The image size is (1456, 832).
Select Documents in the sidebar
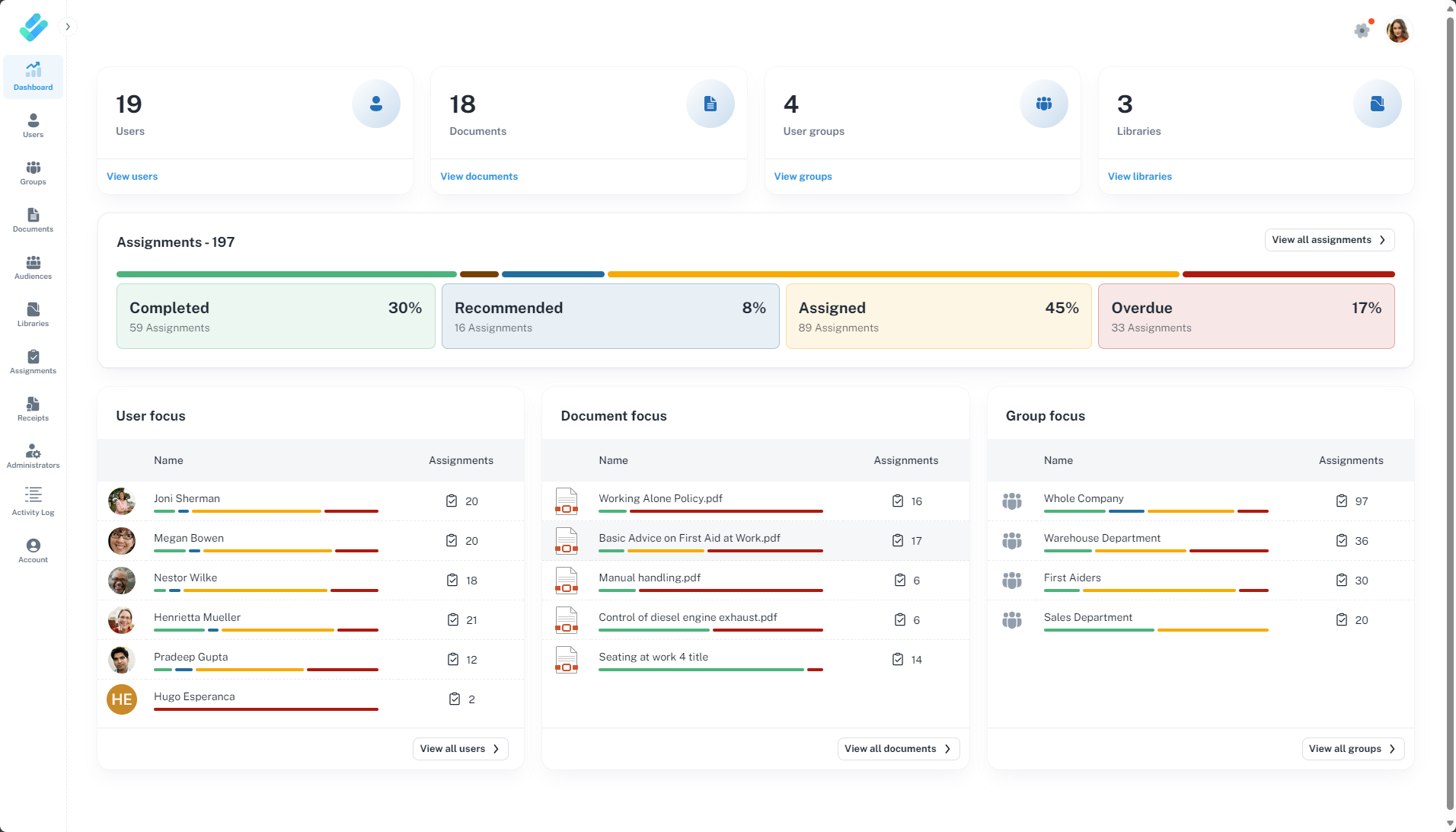click(33, 220)
